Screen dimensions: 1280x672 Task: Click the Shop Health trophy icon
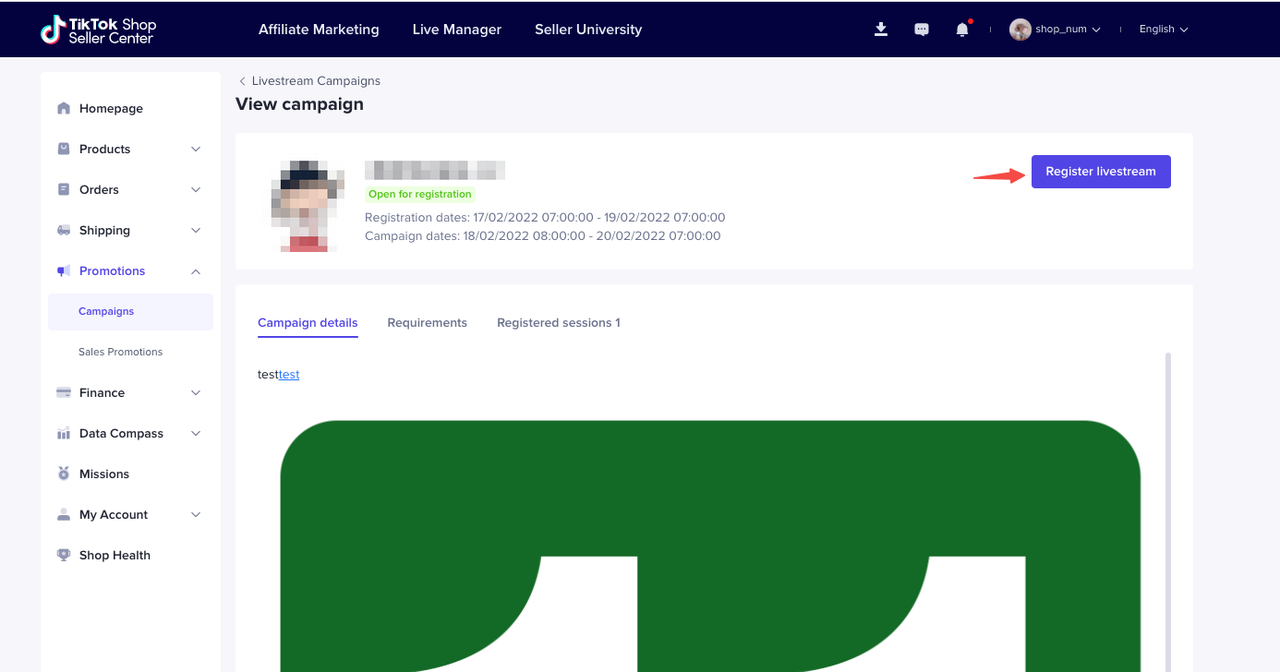tap(64, 555)
